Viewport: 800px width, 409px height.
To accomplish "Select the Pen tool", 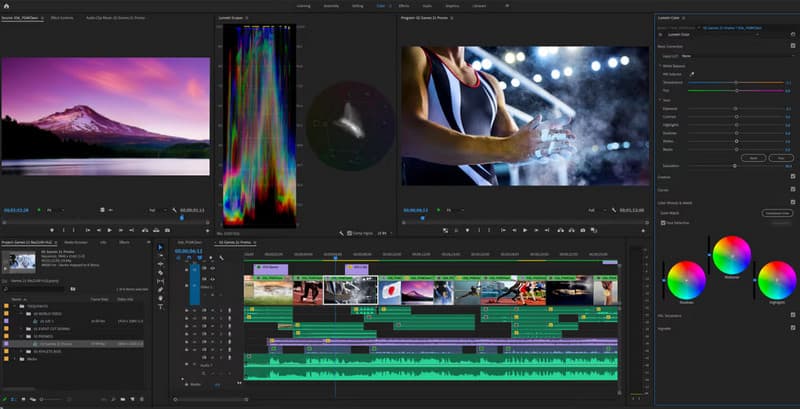I will click(160, 289).
